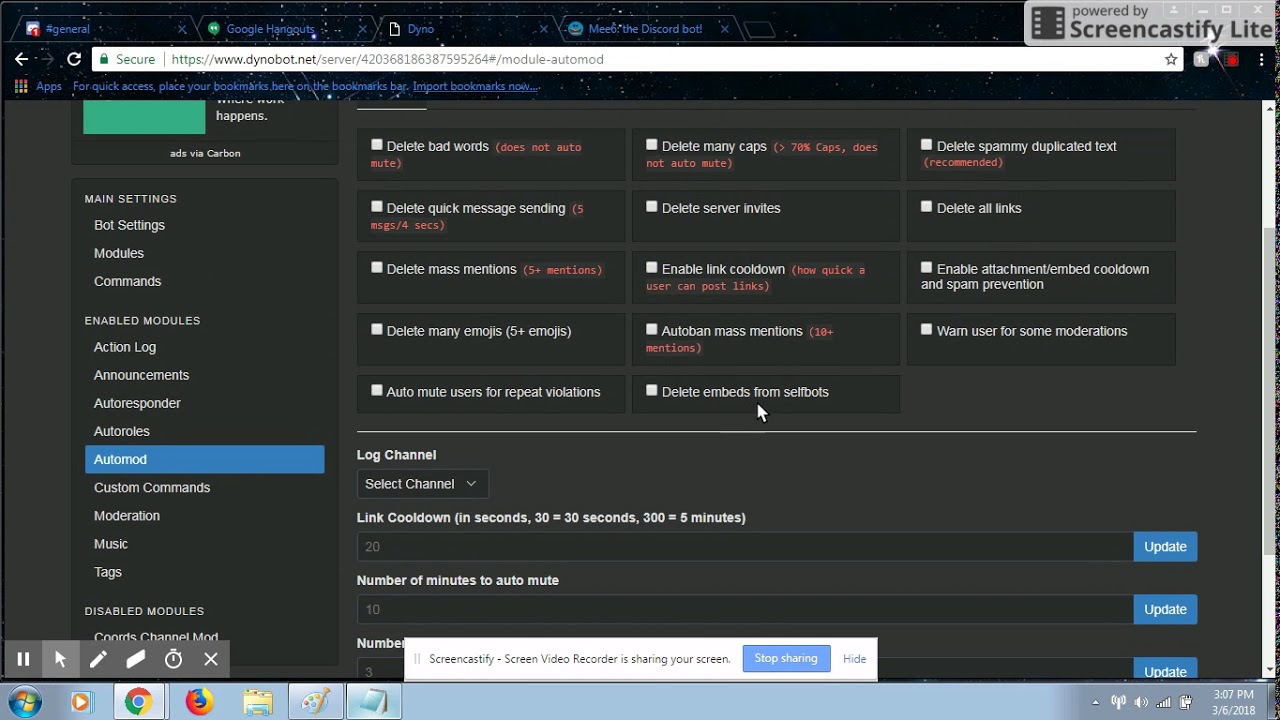Bookmark this page with star icon
This screenshot has height=720, width=1280.
tap(1171, 59)
